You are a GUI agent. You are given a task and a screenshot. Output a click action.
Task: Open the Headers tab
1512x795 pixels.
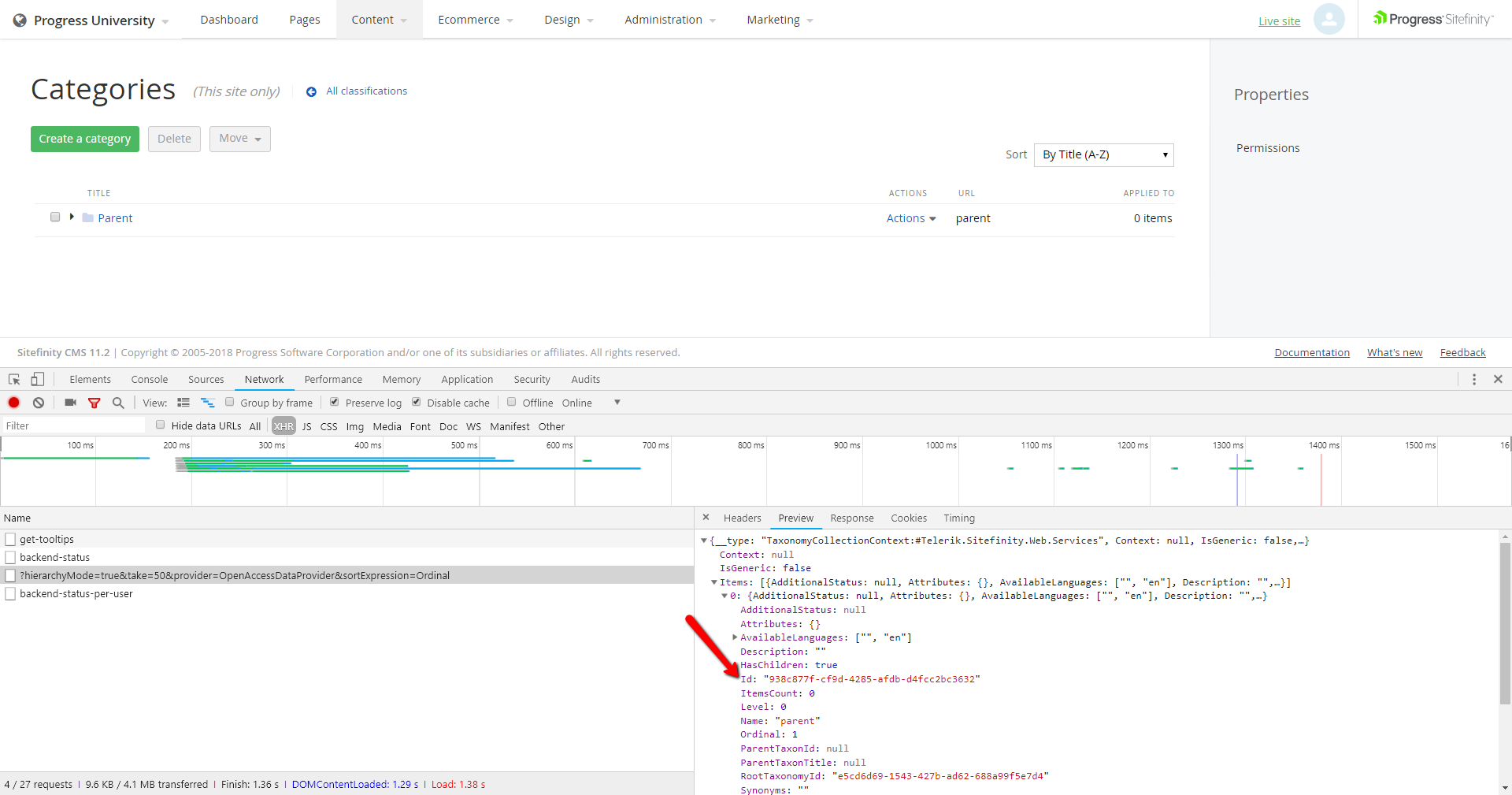pyautogui.click(x=743, y=518)
